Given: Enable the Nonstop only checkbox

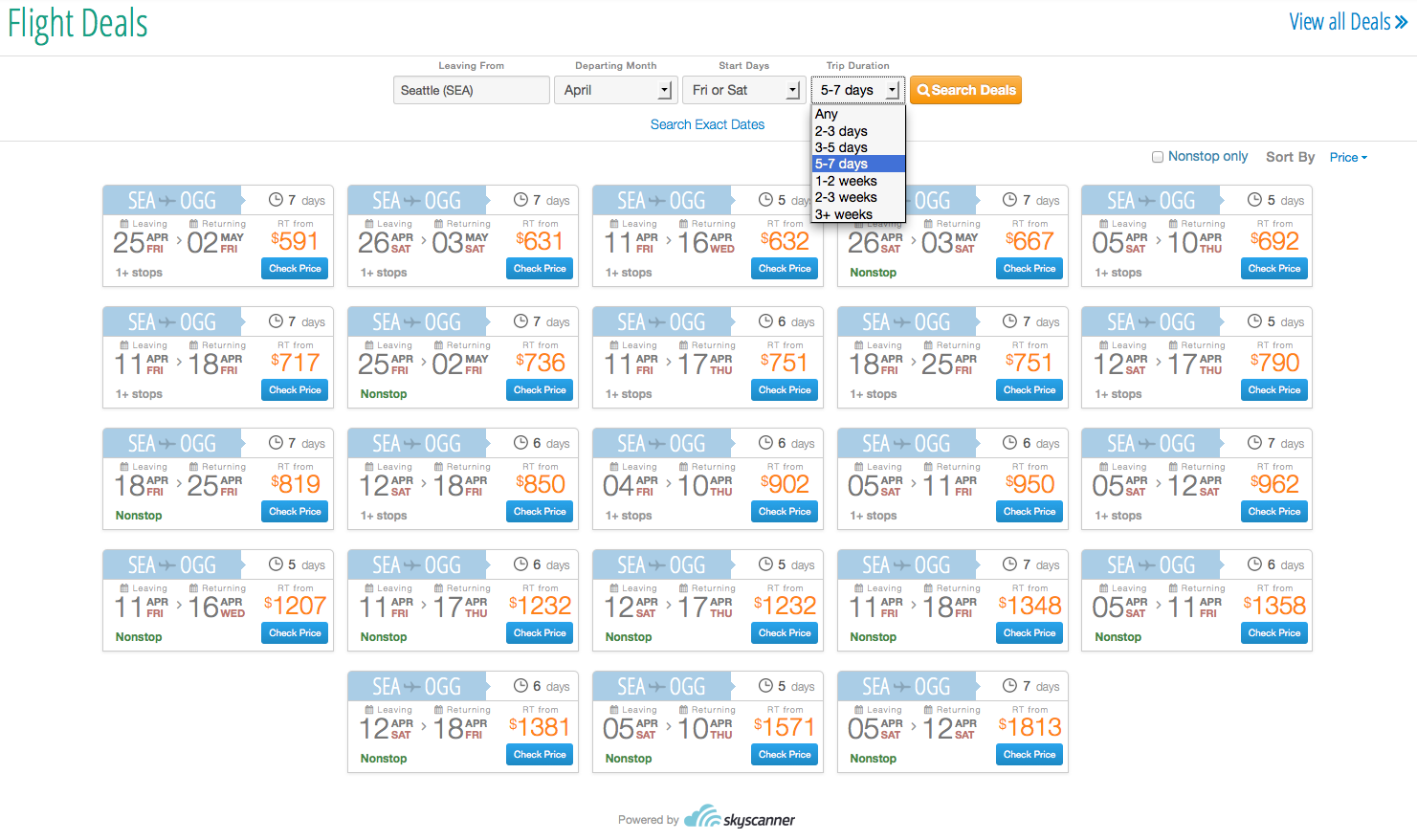Looking at the screenshot, I should pyautogui.click(x=1158, y=157).
